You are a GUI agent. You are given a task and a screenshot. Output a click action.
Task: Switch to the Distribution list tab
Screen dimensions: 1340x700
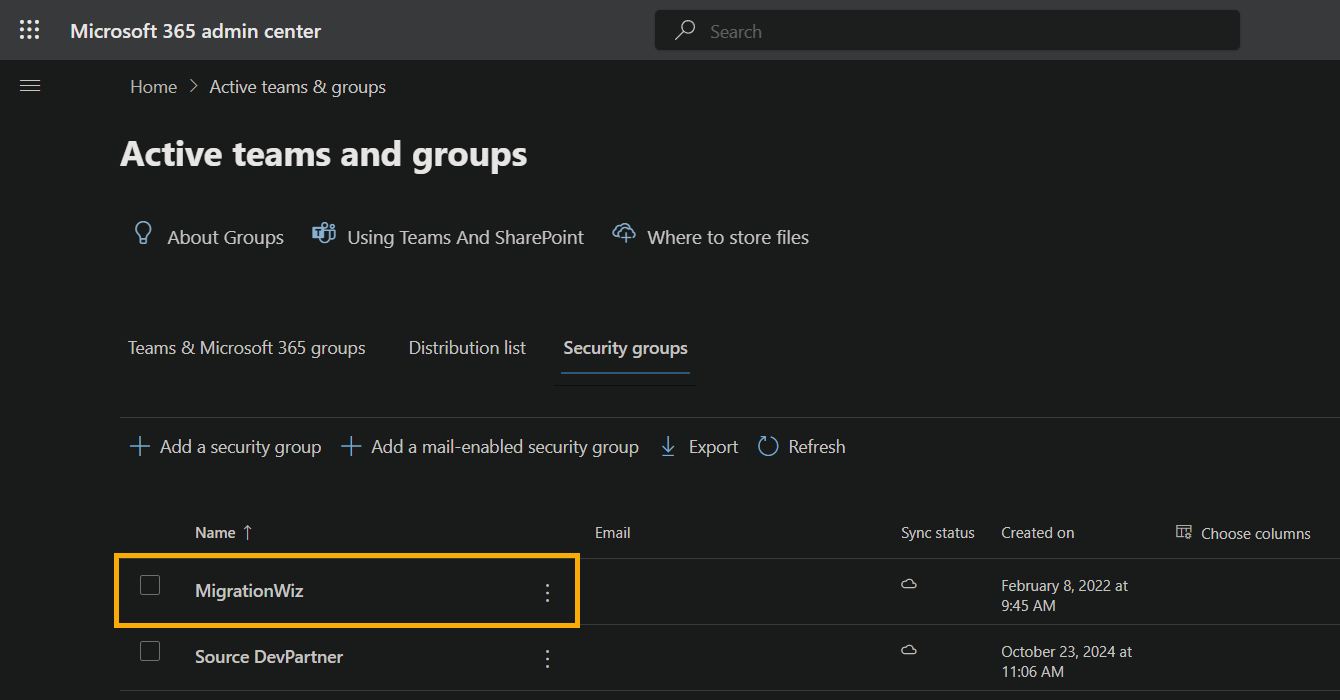467,348
